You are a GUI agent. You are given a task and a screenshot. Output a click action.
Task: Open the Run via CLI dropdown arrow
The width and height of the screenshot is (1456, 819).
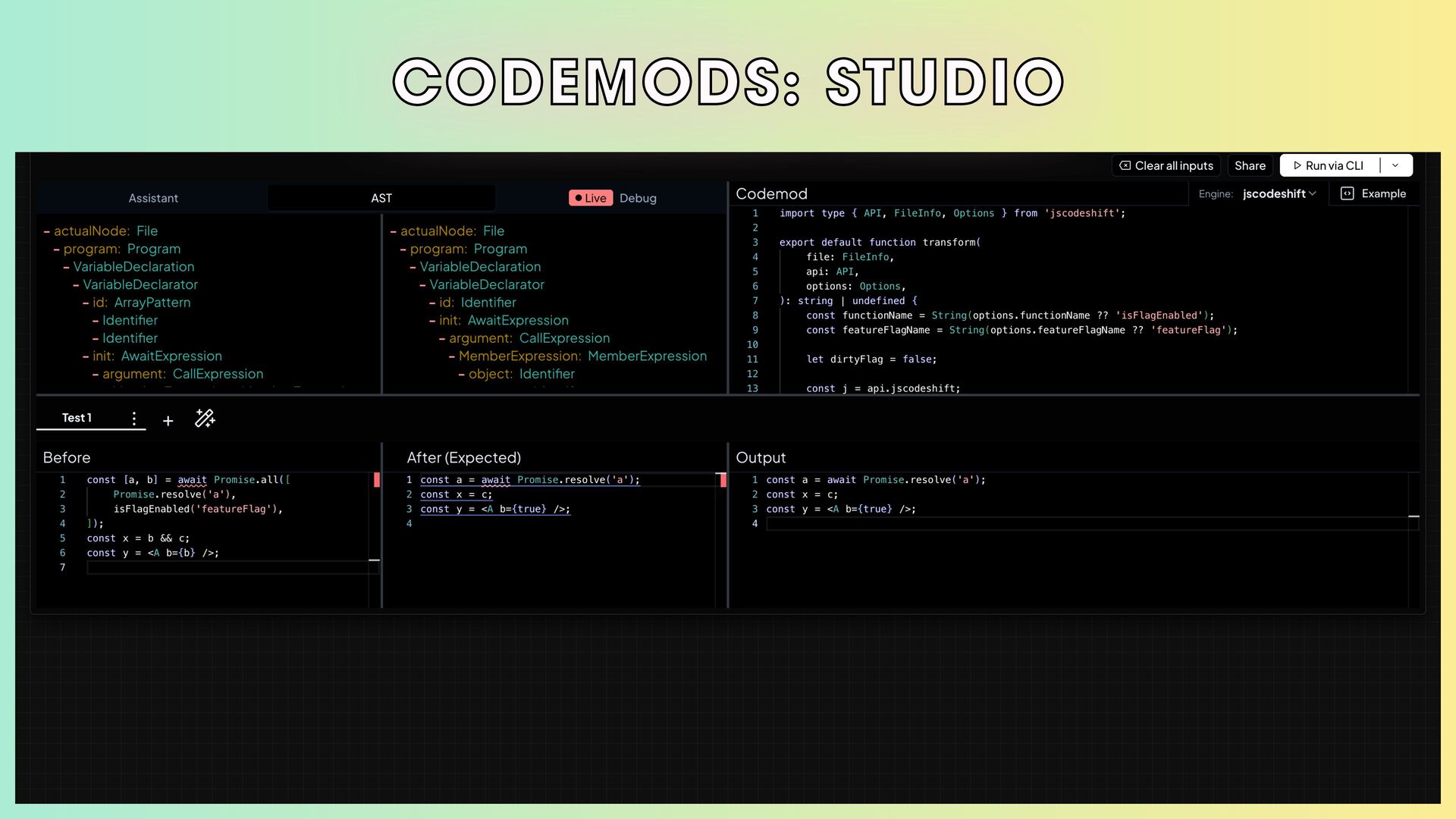[x=1395, y=165]
